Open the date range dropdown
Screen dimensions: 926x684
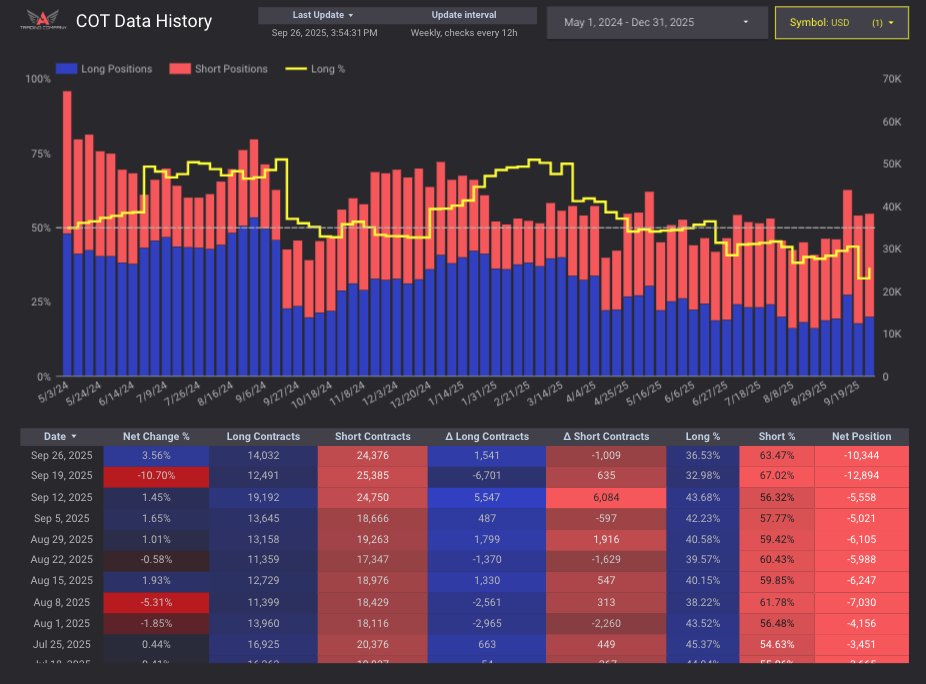[x=657, y=22]
